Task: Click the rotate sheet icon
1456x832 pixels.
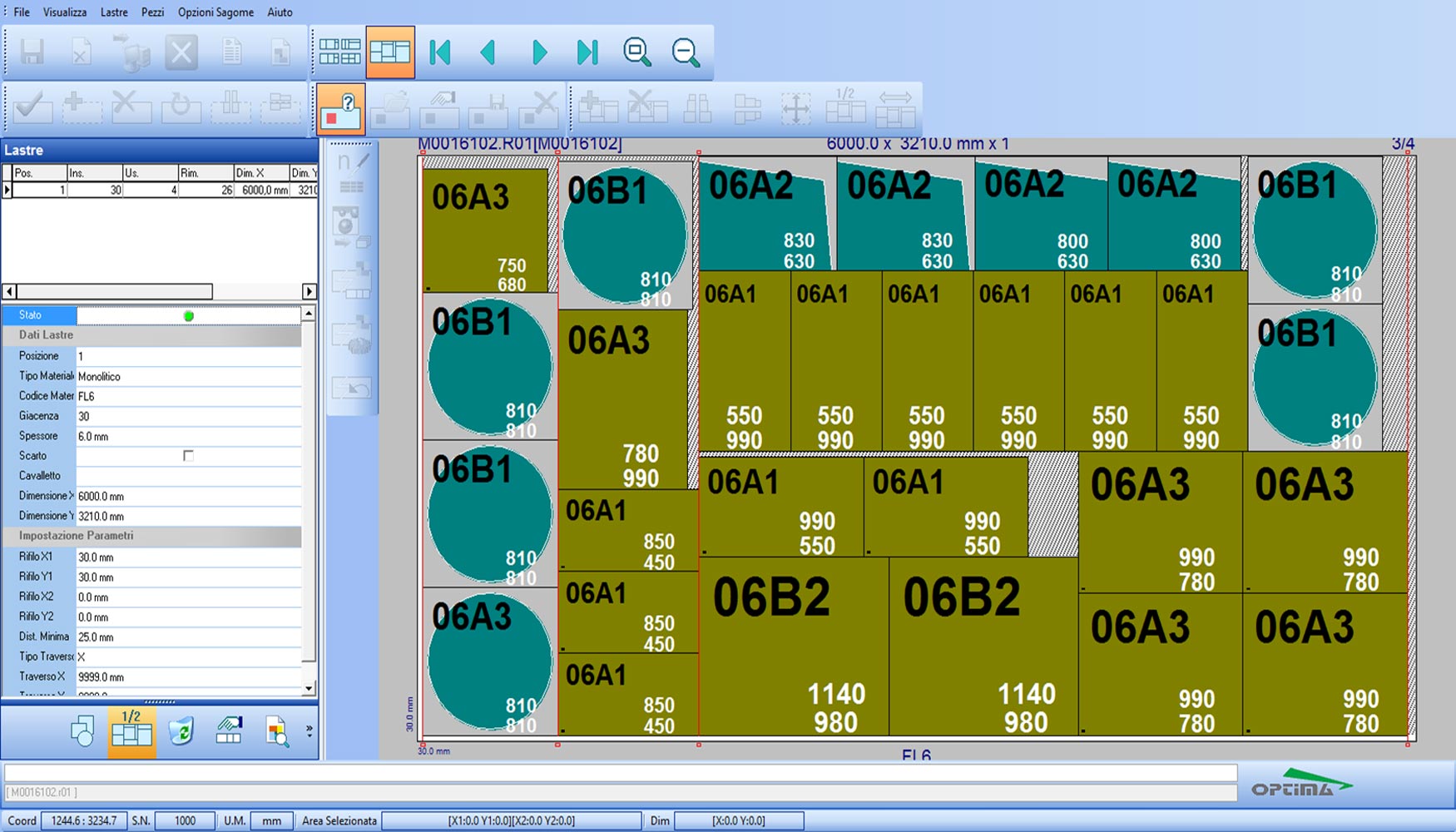Action: coord(181,109)
